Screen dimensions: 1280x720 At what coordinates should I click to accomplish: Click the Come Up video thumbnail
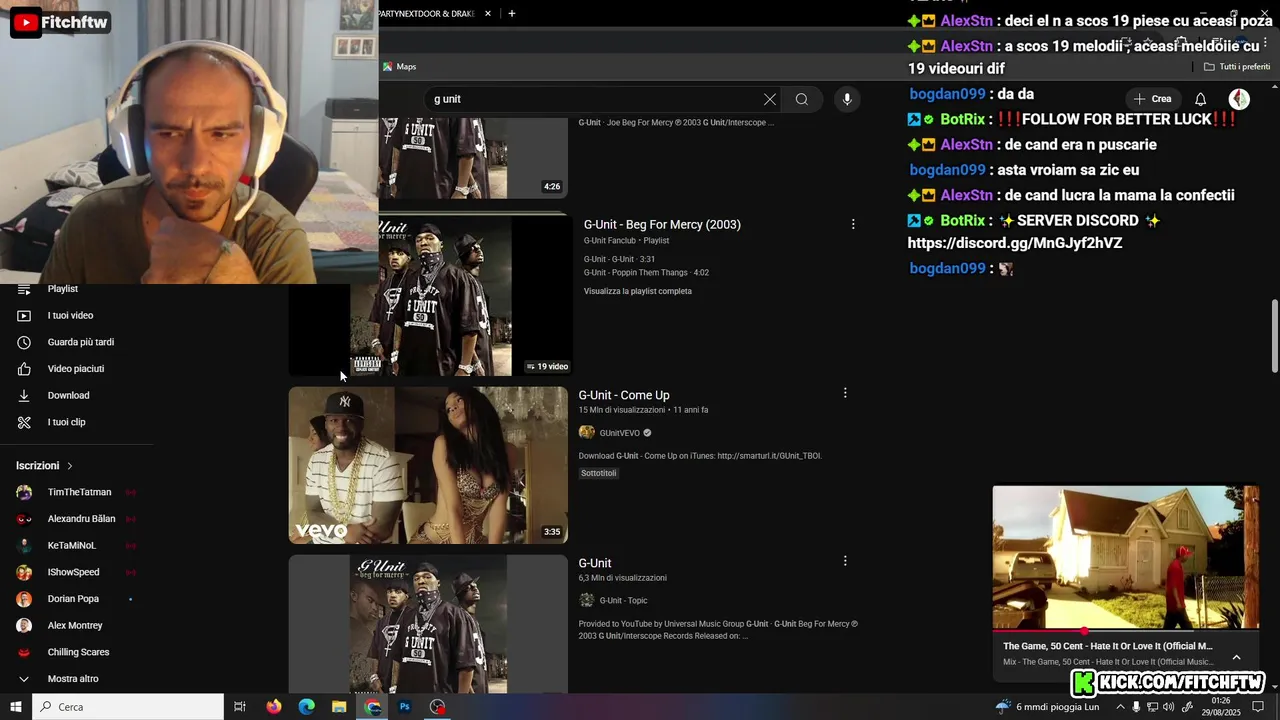(x=428, y=465)
